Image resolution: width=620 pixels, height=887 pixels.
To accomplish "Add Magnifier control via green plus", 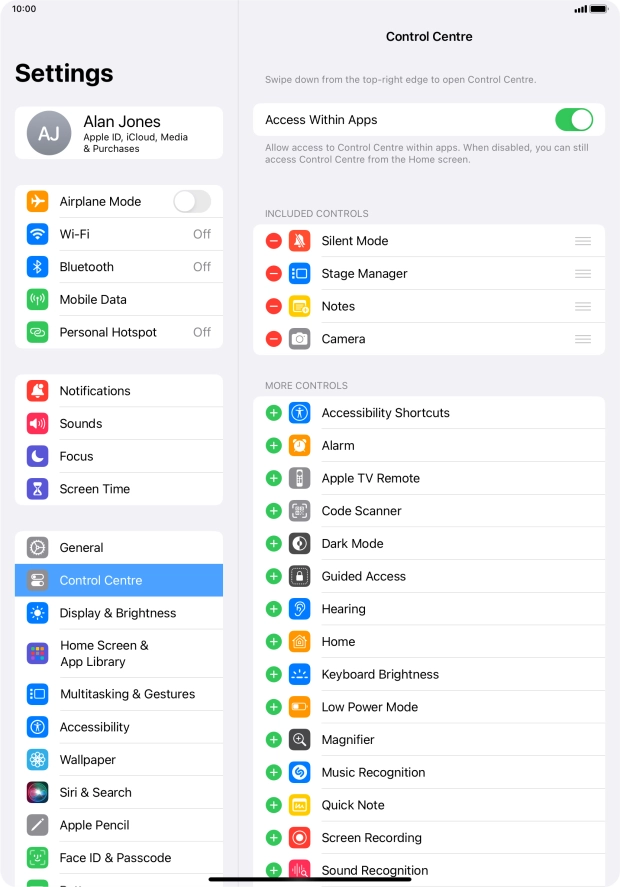I will coord(274,740).
